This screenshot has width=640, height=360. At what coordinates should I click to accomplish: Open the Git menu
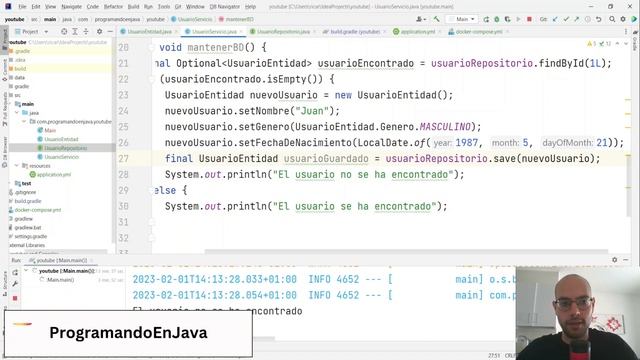coord(178,7)
